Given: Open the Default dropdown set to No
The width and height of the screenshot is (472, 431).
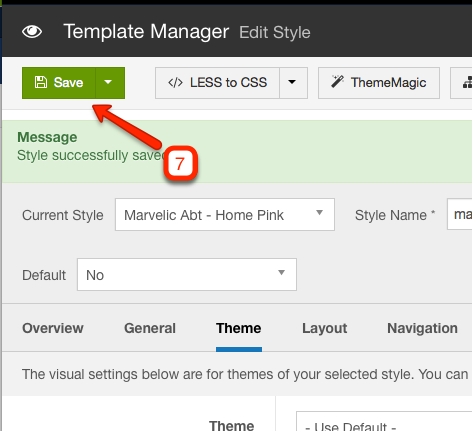Looking at the screenshot, I should [187, 274].
